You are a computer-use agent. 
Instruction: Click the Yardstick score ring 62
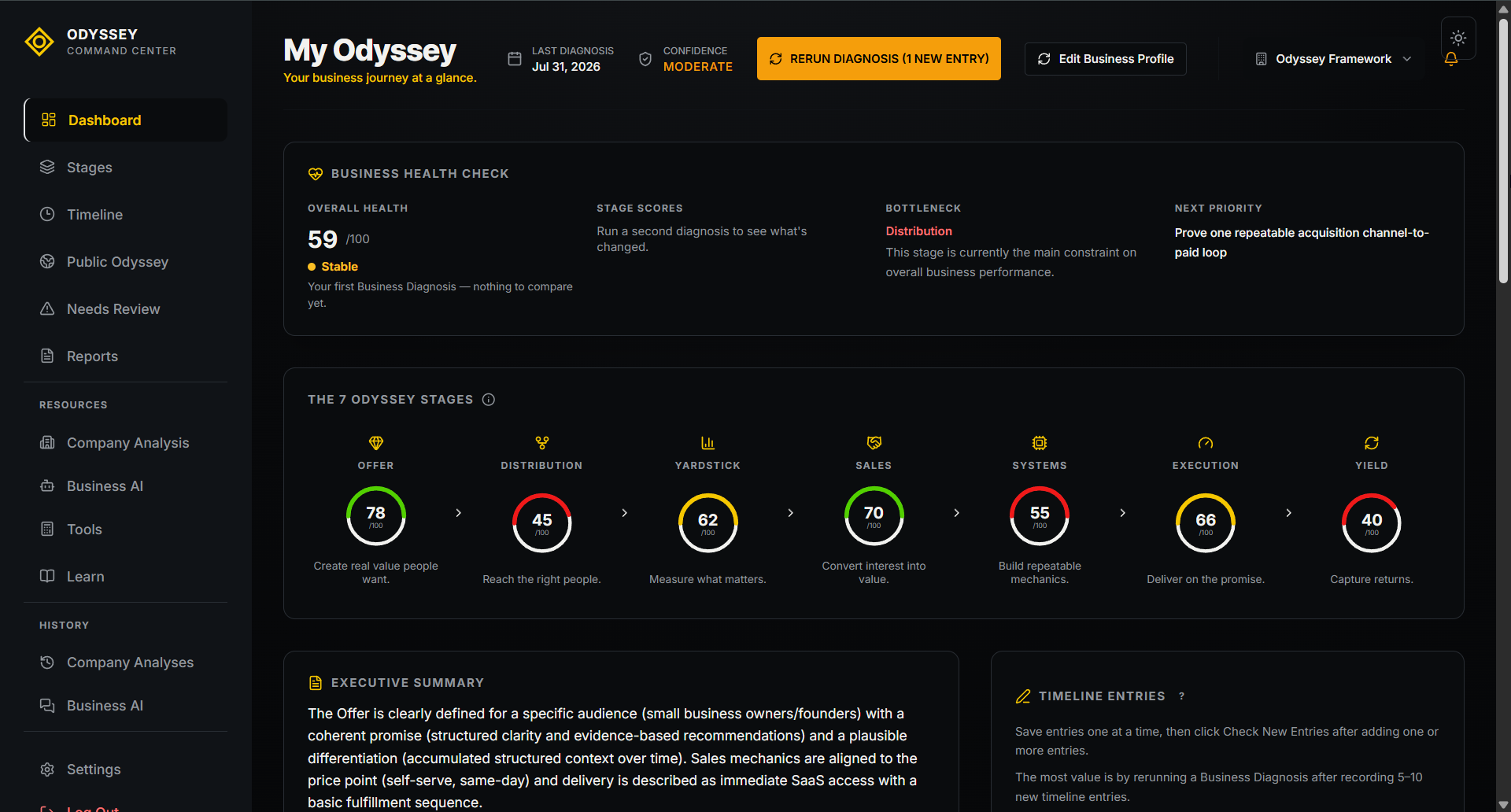(708, 522)
